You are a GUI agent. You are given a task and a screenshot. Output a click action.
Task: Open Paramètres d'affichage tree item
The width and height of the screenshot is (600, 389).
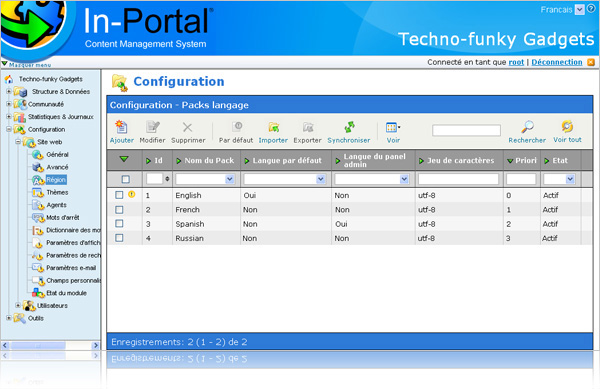coord(73,243)
